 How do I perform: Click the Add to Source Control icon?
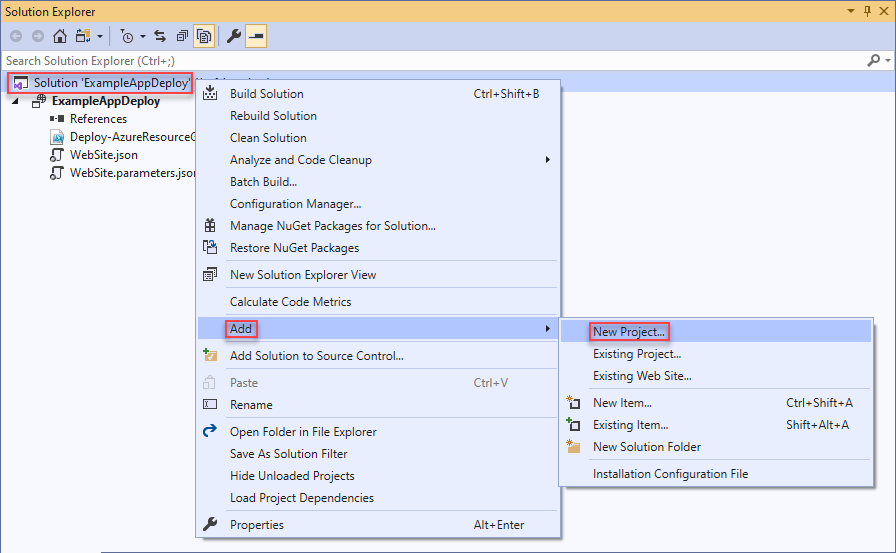pyautogui.click(x=210, y=355)
